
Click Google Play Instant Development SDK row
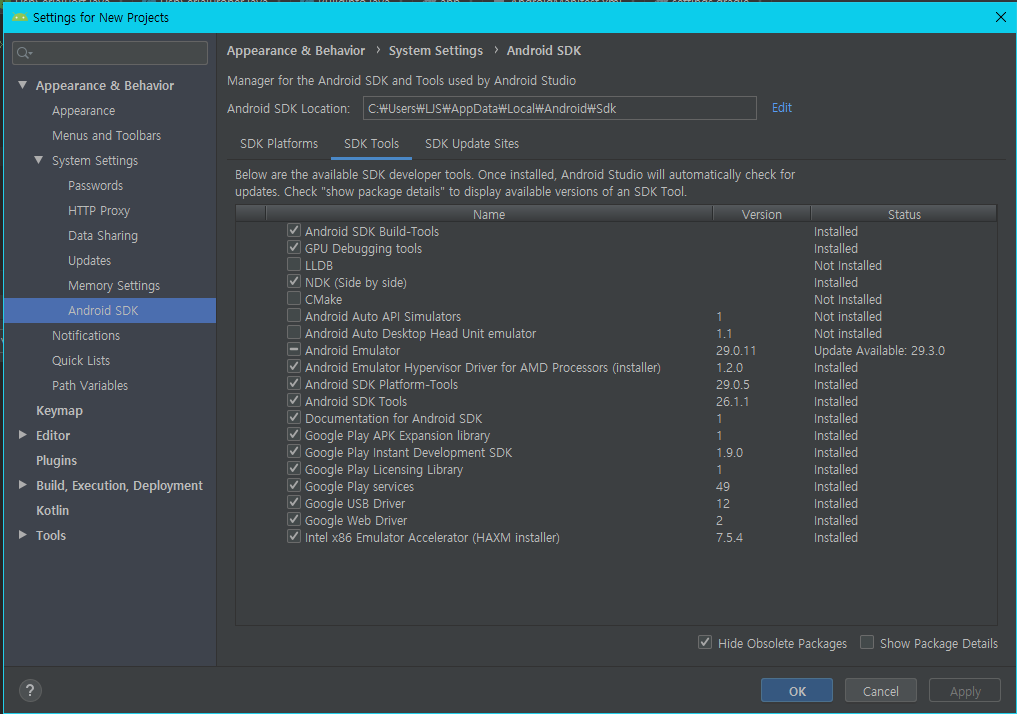(x=616, y=453)
